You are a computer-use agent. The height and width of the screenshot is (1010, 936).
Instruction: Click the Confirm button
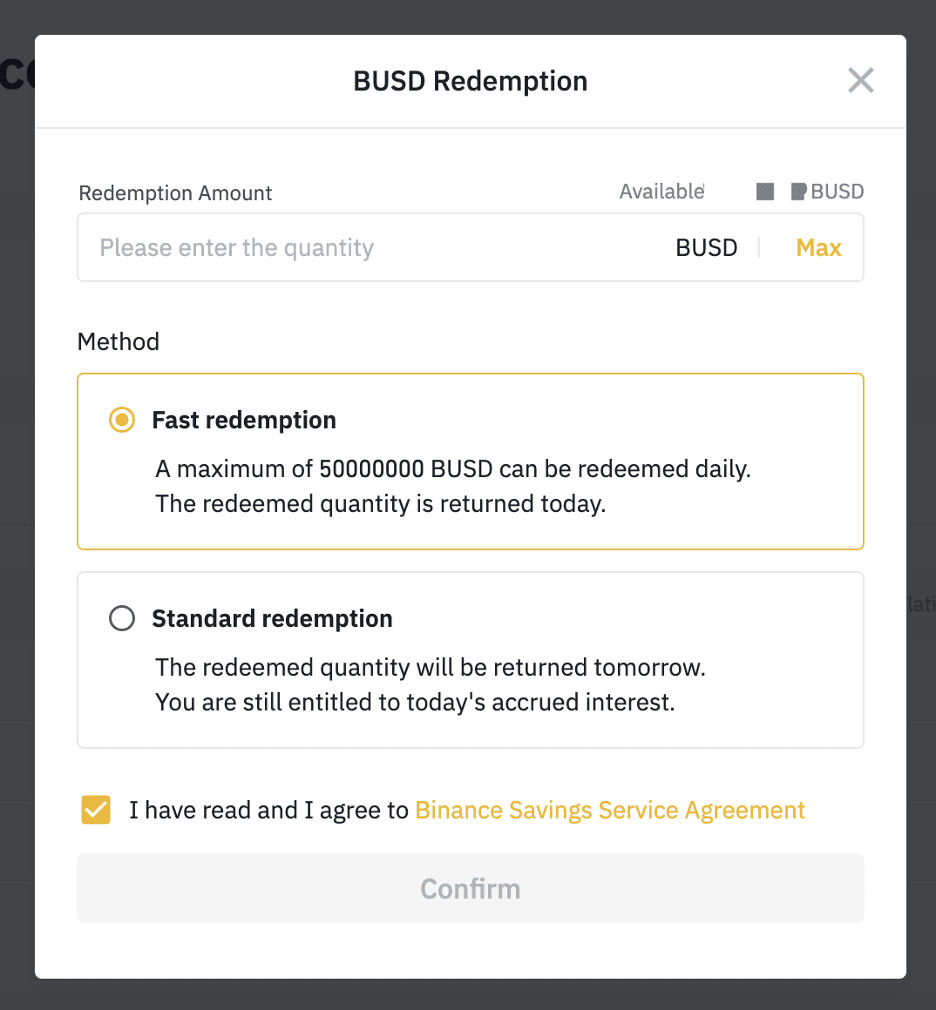click(470, 888)
